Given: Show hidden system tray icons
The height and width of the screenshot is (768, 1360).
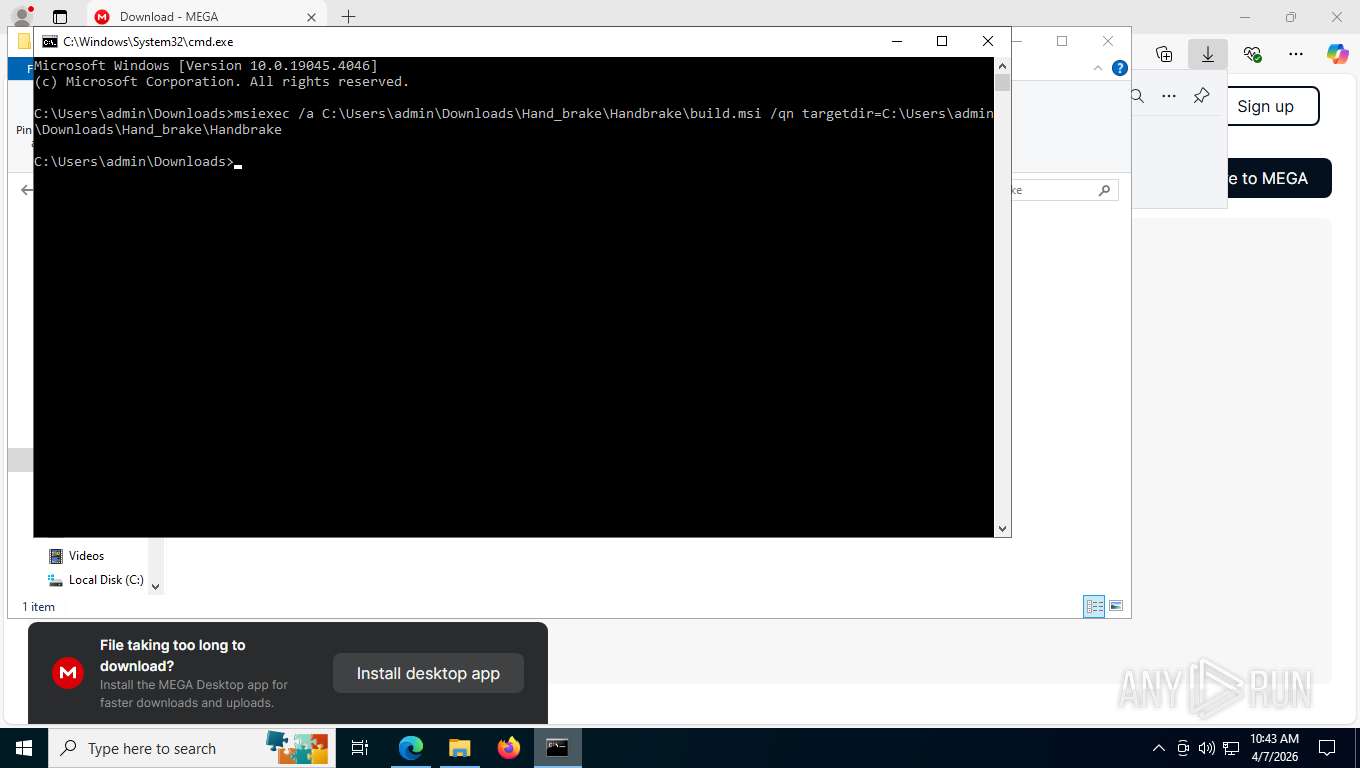Looking at the screenshot, I should (x=1159, y=748).
